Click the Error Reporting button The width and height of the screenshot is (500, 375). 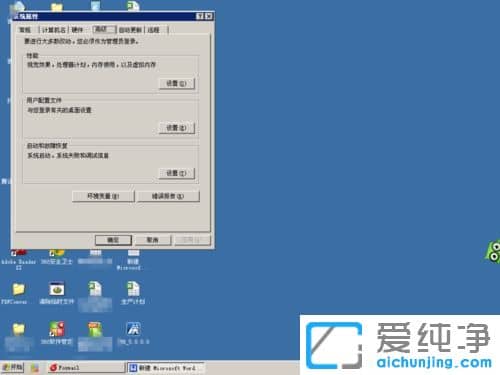[x=168, y=196]
